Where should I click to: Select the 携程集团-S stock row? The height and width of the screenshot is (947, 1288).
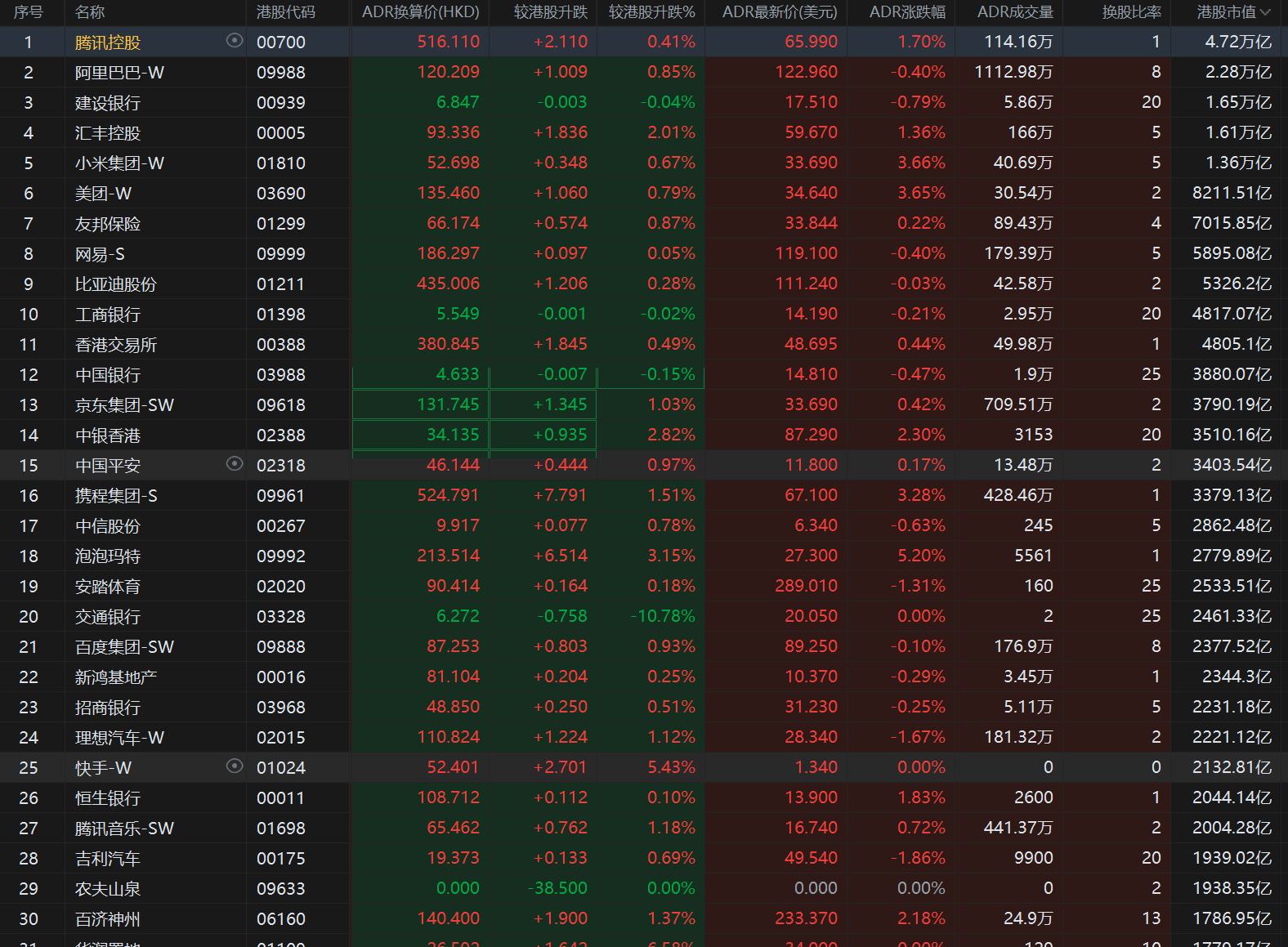coord(644,495)
